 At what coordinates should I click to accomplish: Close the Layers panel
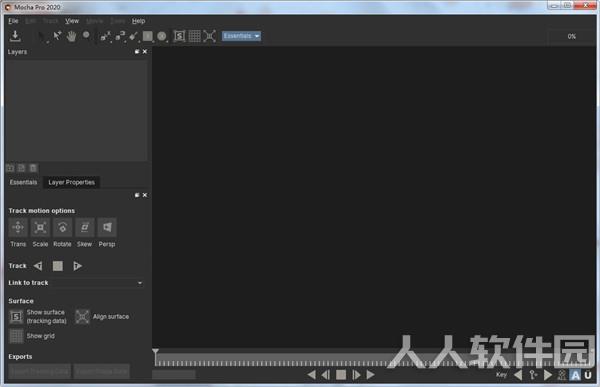[145, 52]
